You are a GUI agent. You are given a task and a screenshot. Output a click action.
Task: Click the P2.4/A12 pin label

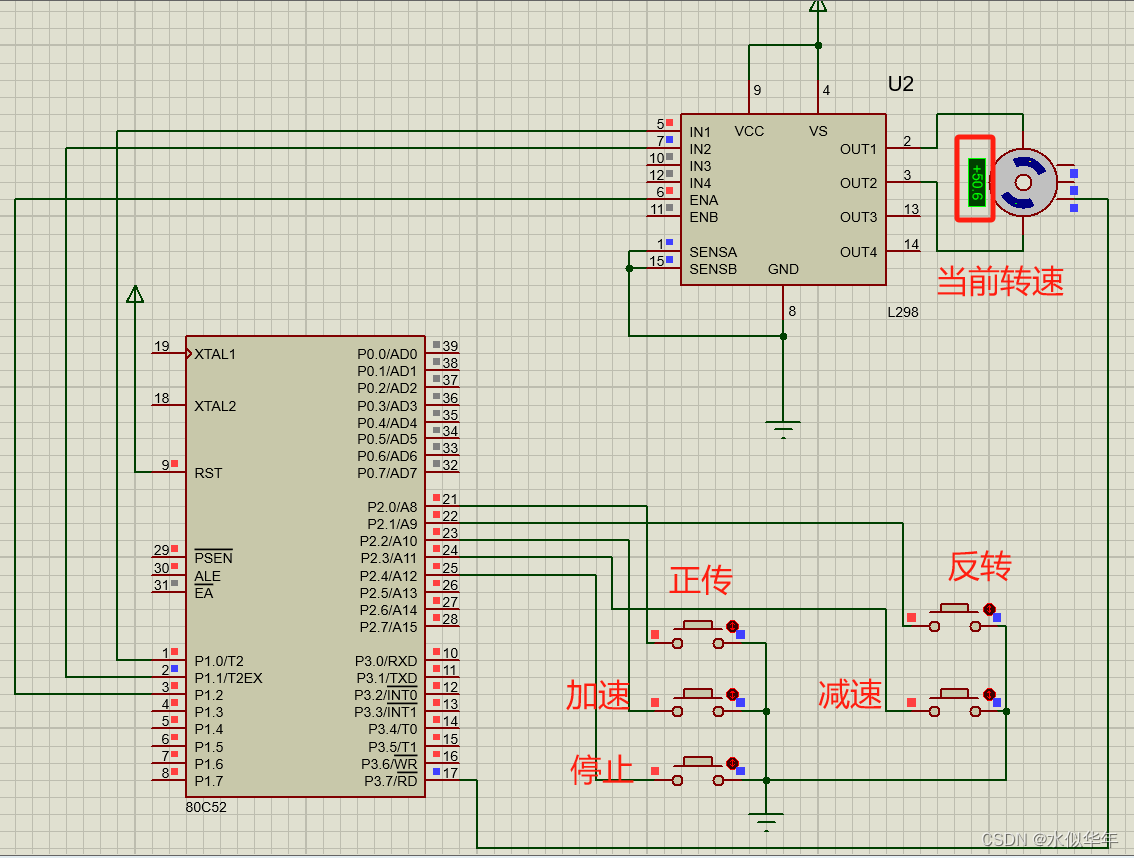tap(388, 576)
